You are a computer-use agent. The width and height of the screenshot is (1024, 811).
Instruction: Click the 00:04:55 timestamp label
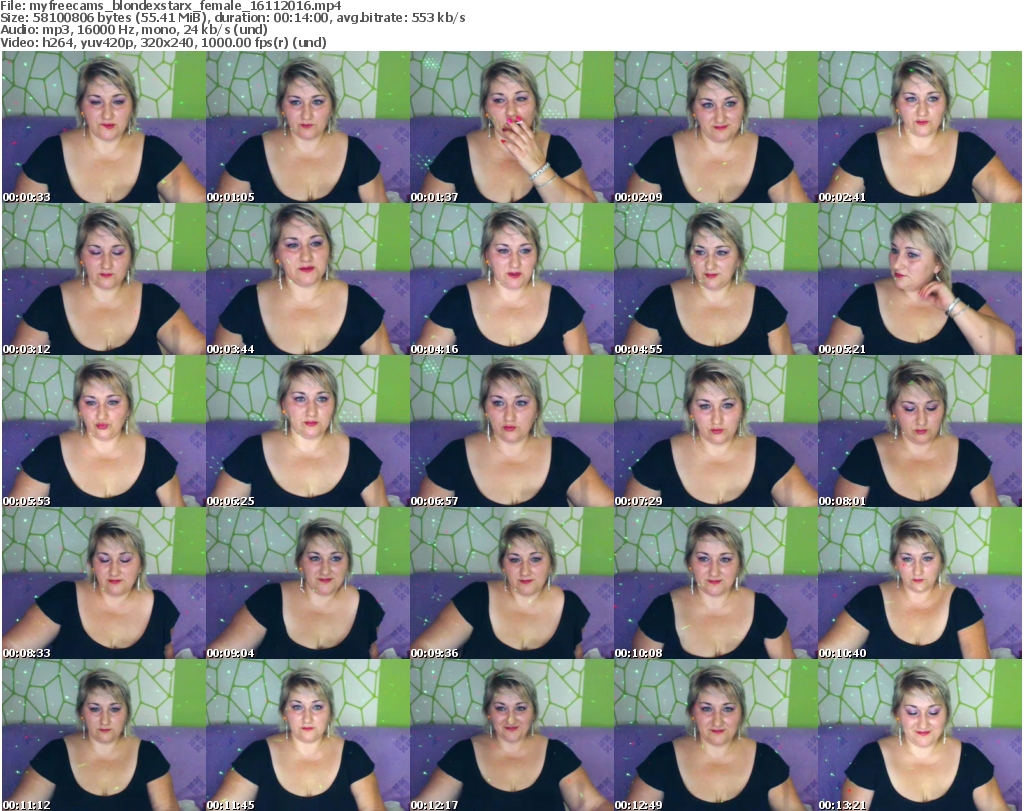[x=635, y=349]
